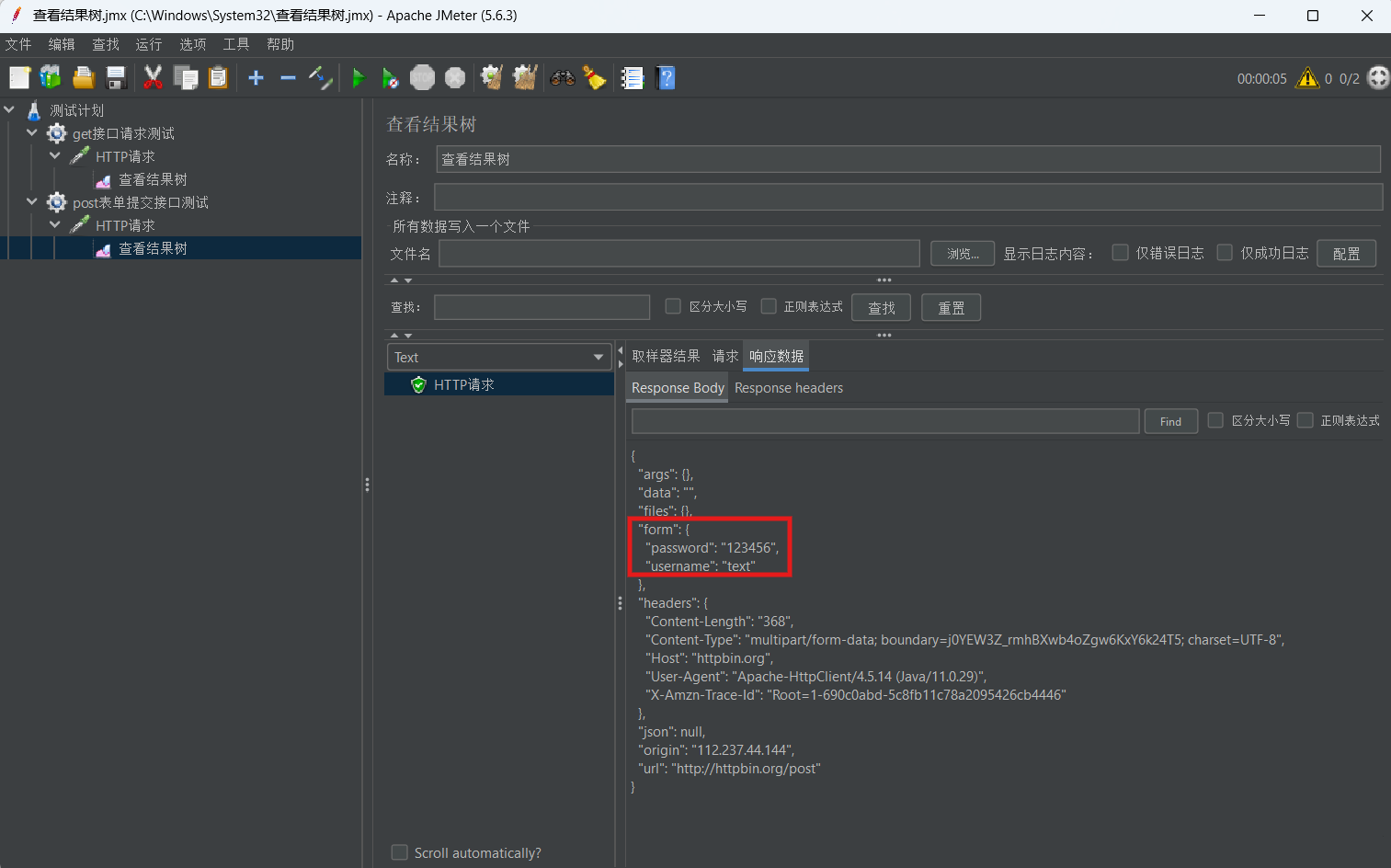
Task: Open the 帮助 menu
Action: (x=280, y=44)
